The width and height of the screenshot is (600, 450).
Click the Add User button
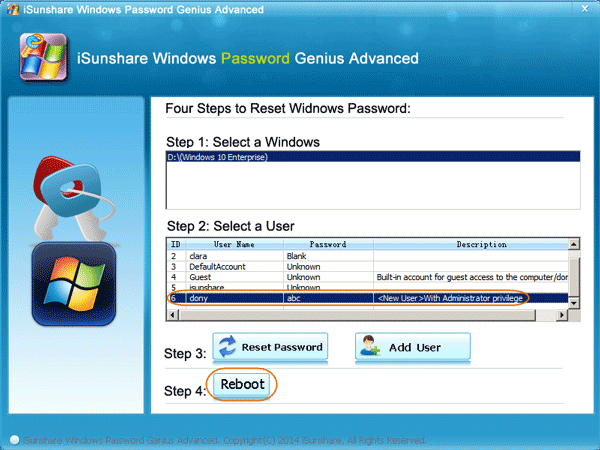[412, 347]
